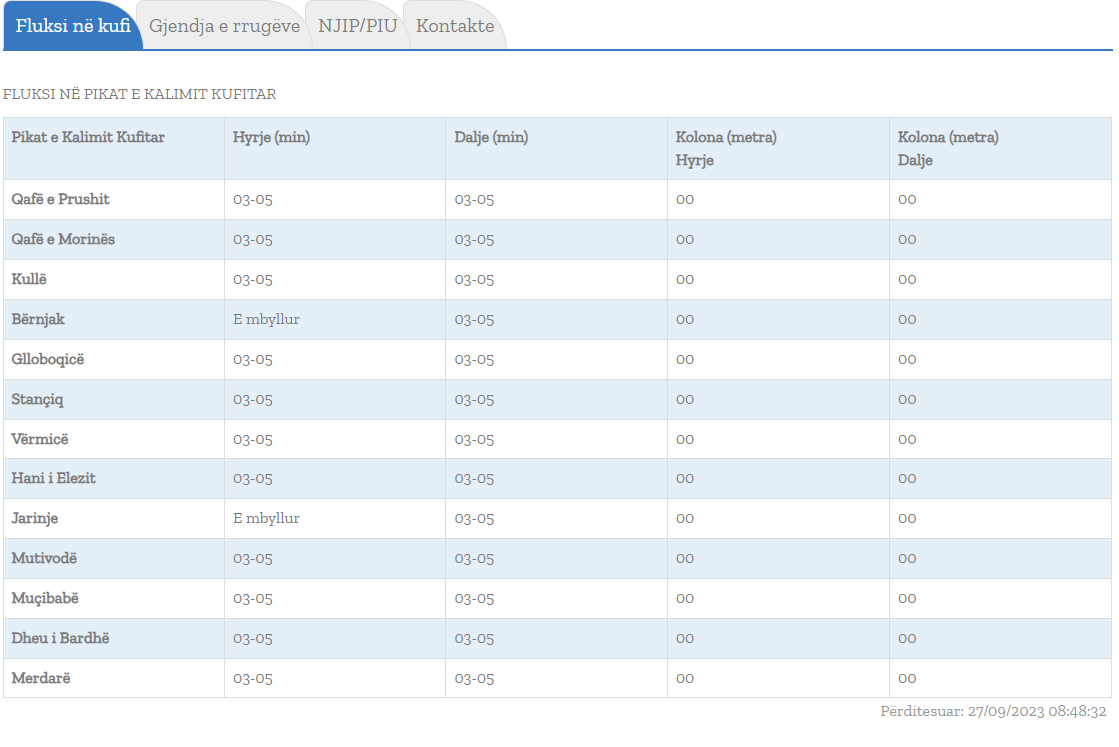Select the Stançiq row name

37,399
